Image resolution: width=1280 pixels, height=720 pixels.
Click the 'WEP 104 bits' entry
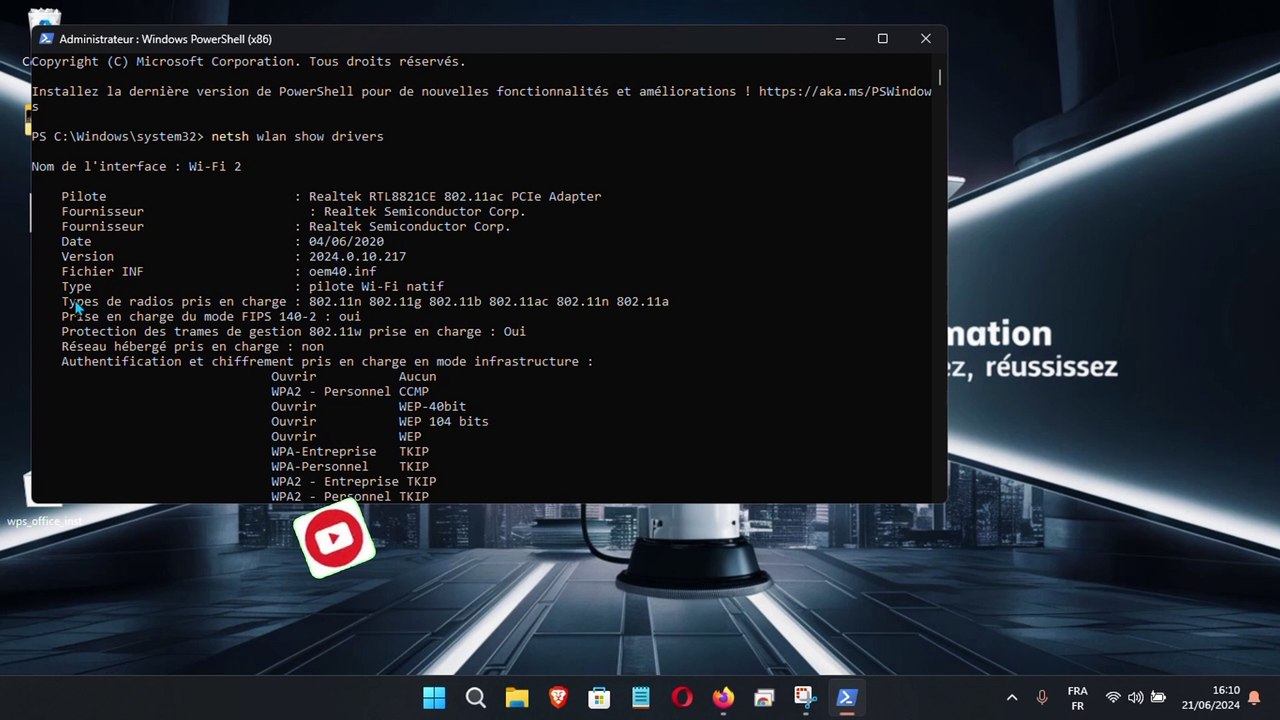coord(444,422)
